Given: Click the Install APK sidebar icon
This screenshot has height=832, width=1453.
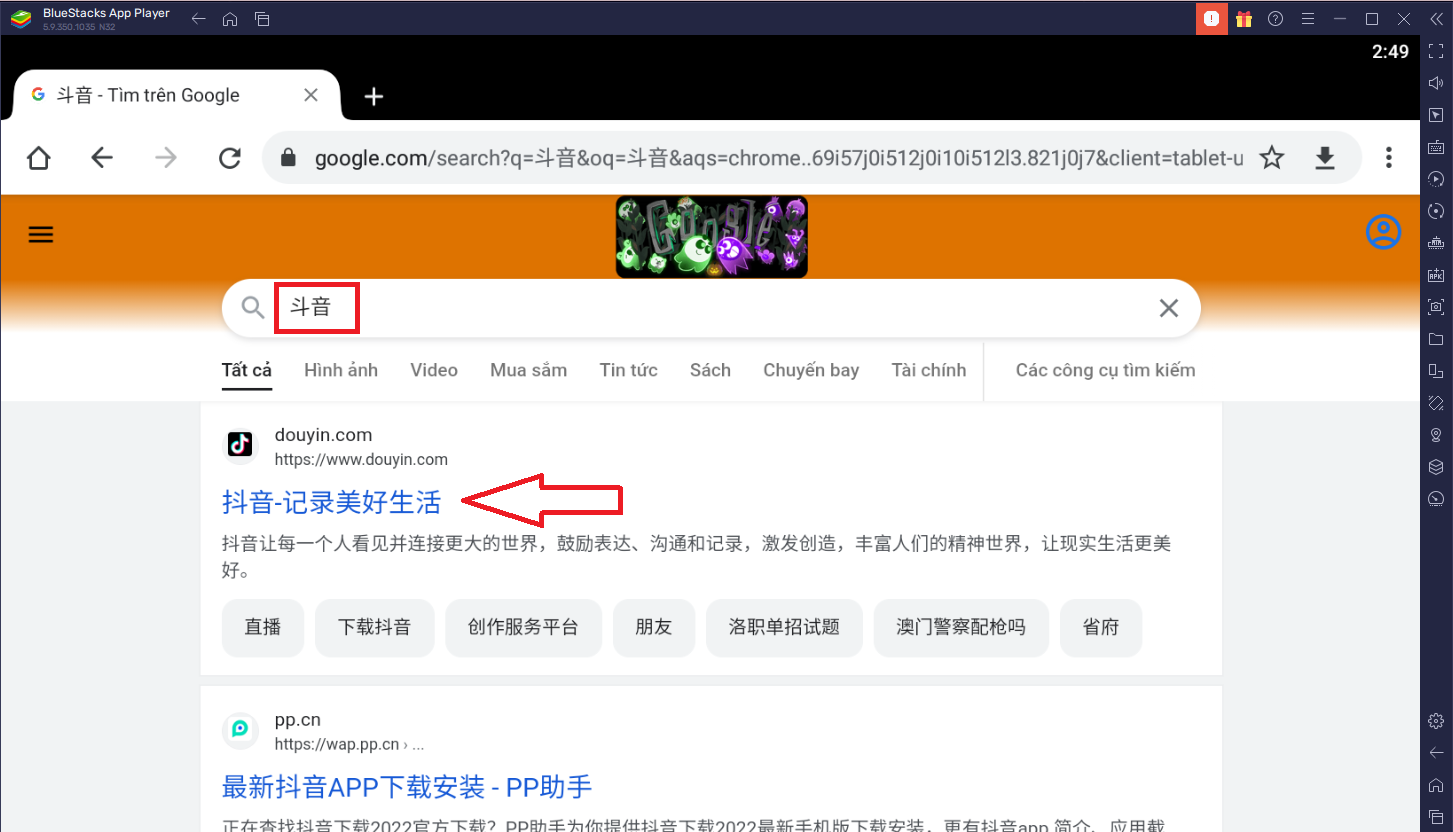Looking at the screenshot, I should click(x=1436, y=275).
